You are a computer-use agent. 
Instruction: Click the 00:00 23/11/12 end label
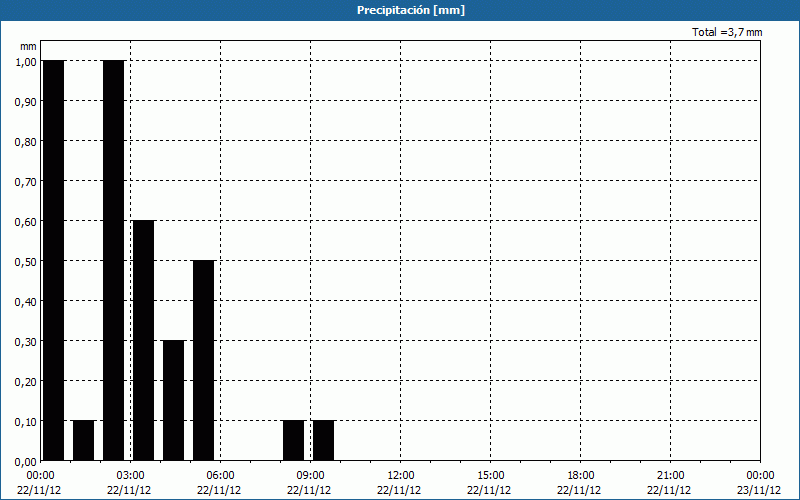760,483
